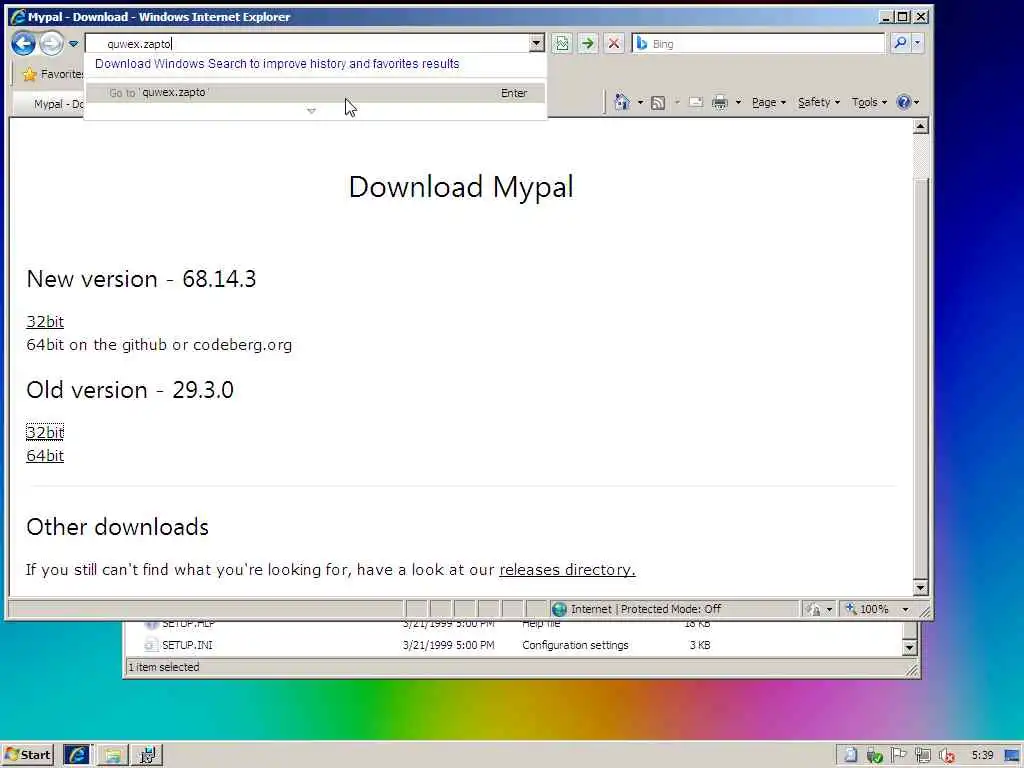Click the Home toolbar icon

[x=622, y=102]
